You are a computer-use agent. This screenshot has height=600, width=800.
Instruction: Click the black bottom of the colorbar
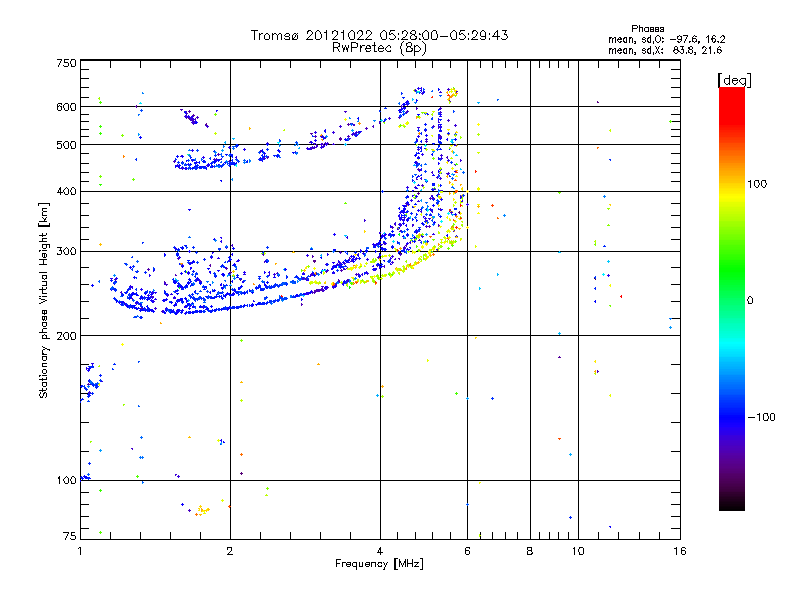731,503
